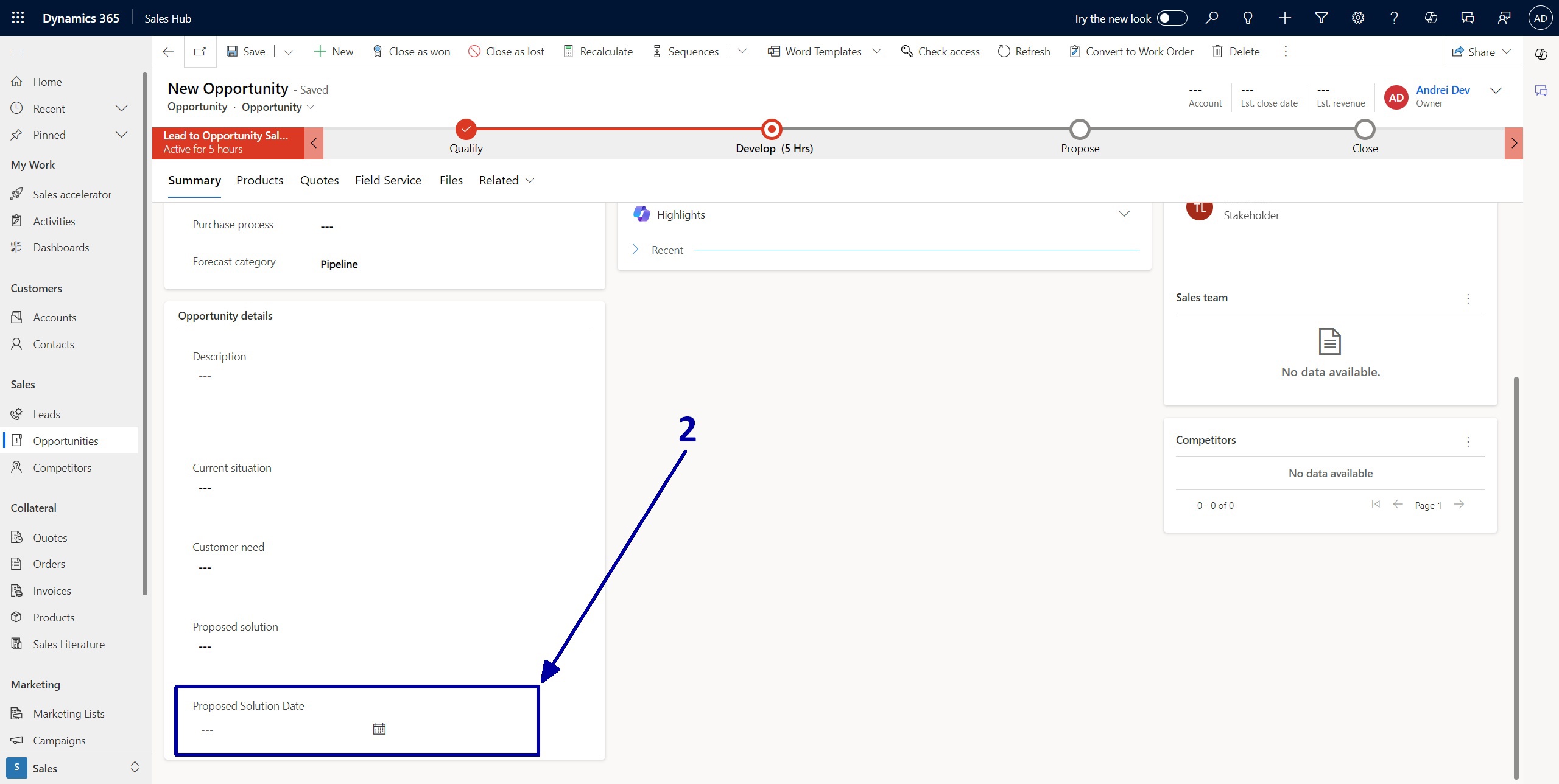Click Close as lost
Screen dimensions: 1559x784
[506, 52]
